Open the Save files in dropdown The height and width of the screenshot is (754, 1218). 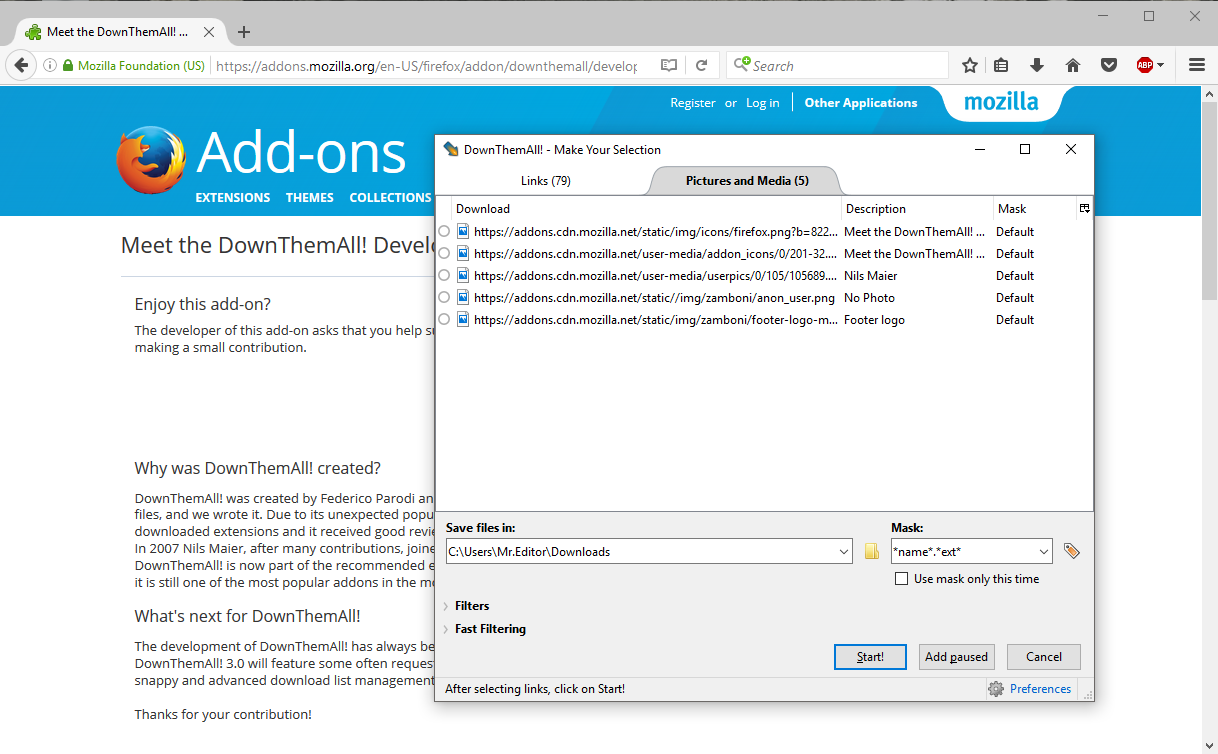pos(846,551)
